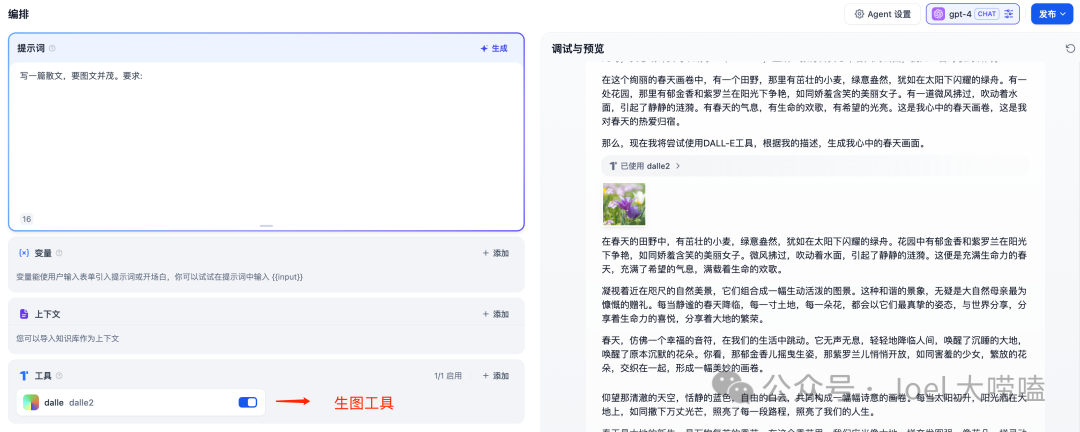Click the prompt editor resize handle
1080x432 pixels.
coord(267,226)
